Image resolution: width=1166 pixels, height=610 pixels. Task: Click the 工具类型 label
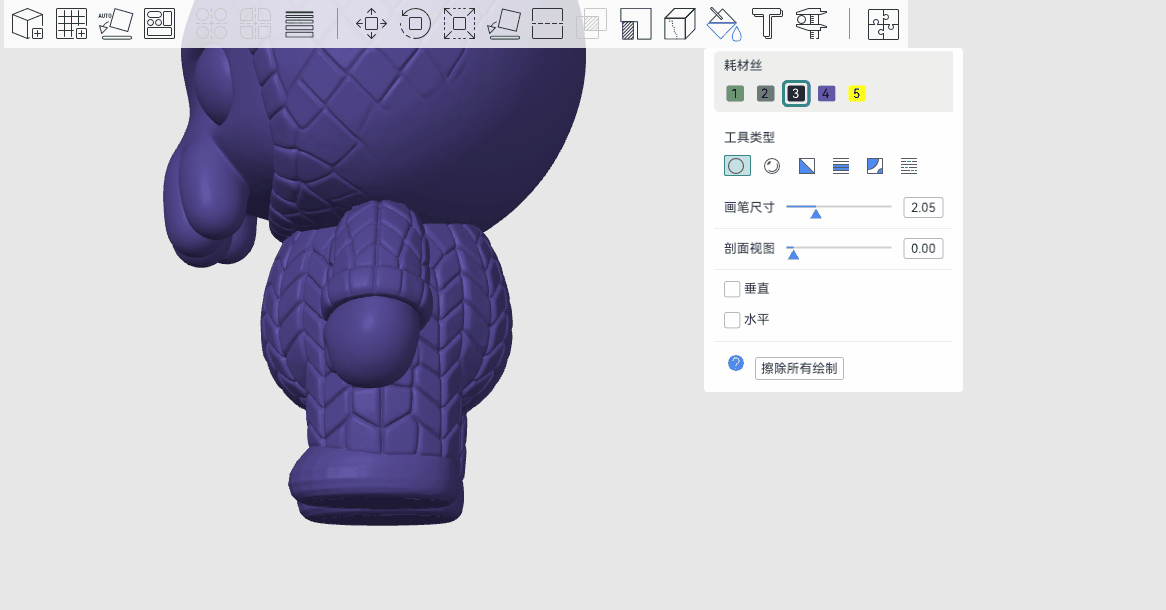750,138
